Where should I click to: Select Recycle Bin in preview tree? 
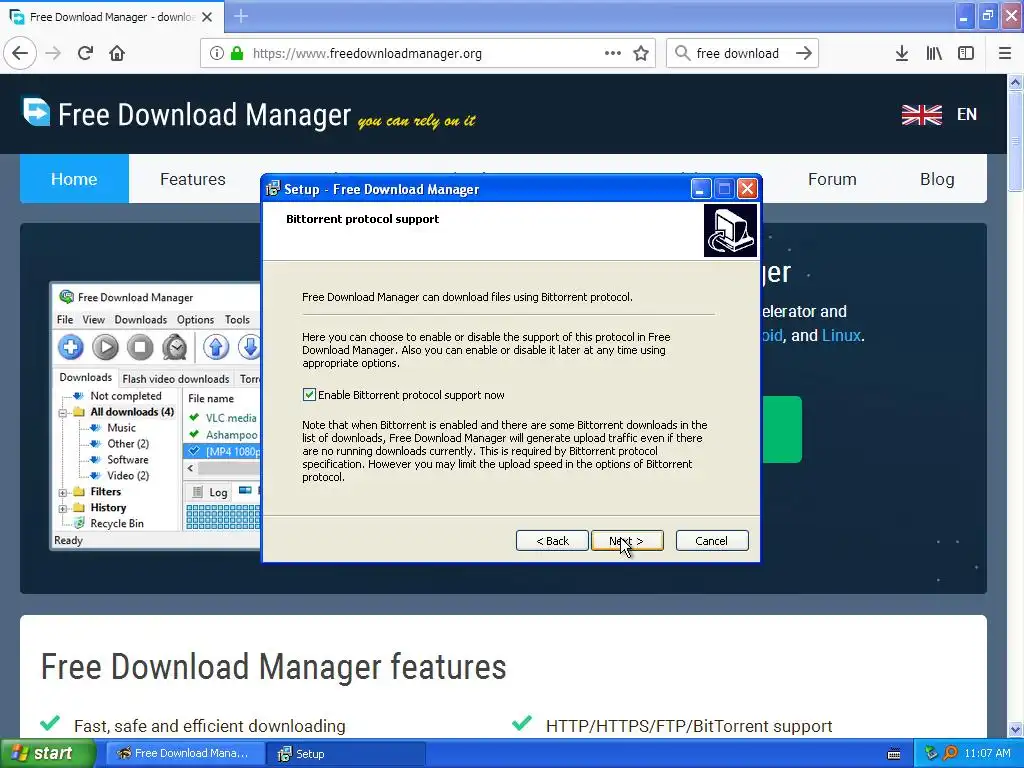117,523
